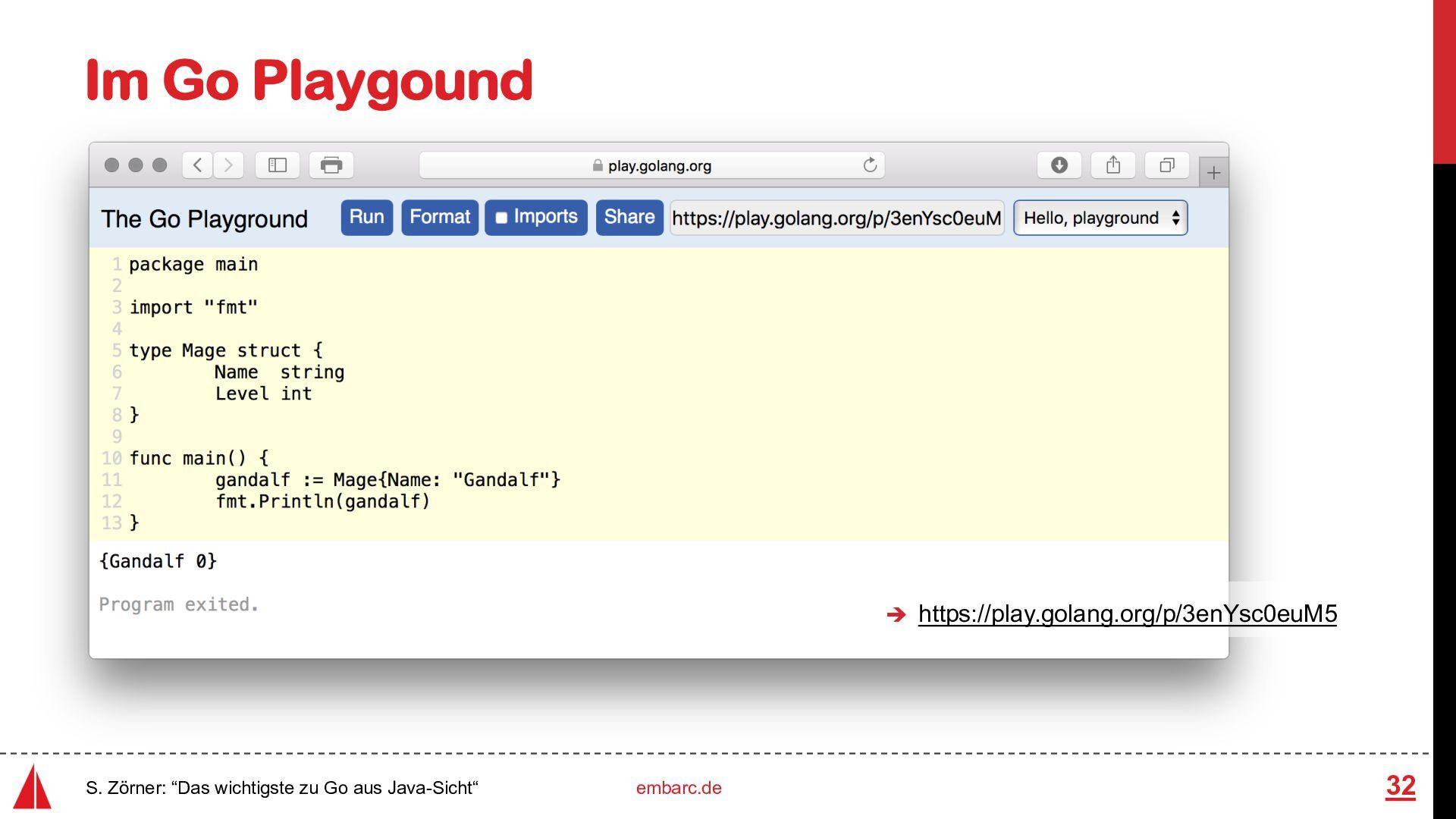This screenshot has width=1456, height=819.
Task: Click the "type Mage struct {" line
Action: [226, 350]
